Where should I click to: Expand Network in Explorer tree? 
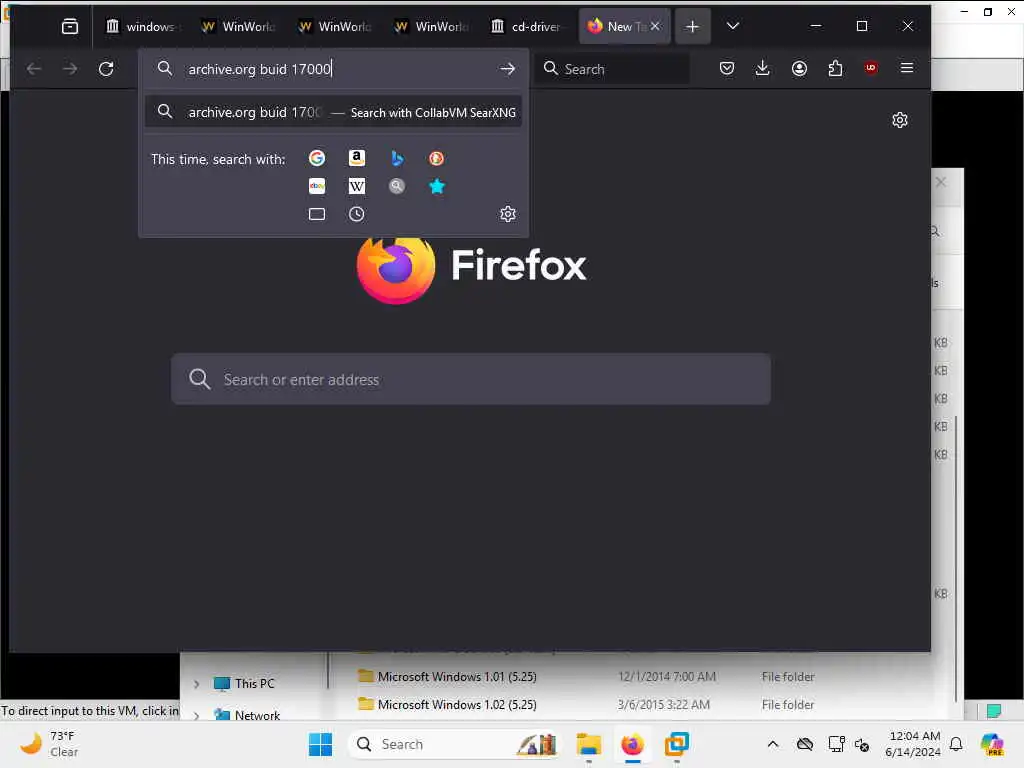(197, 716)
